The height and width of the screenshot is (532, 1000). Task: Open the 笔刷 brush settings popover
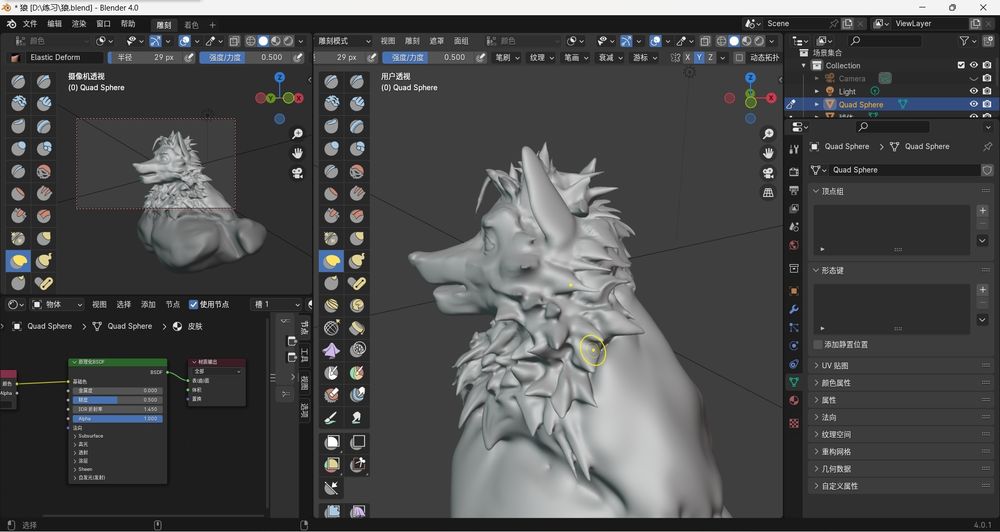[x=507, y=58]
